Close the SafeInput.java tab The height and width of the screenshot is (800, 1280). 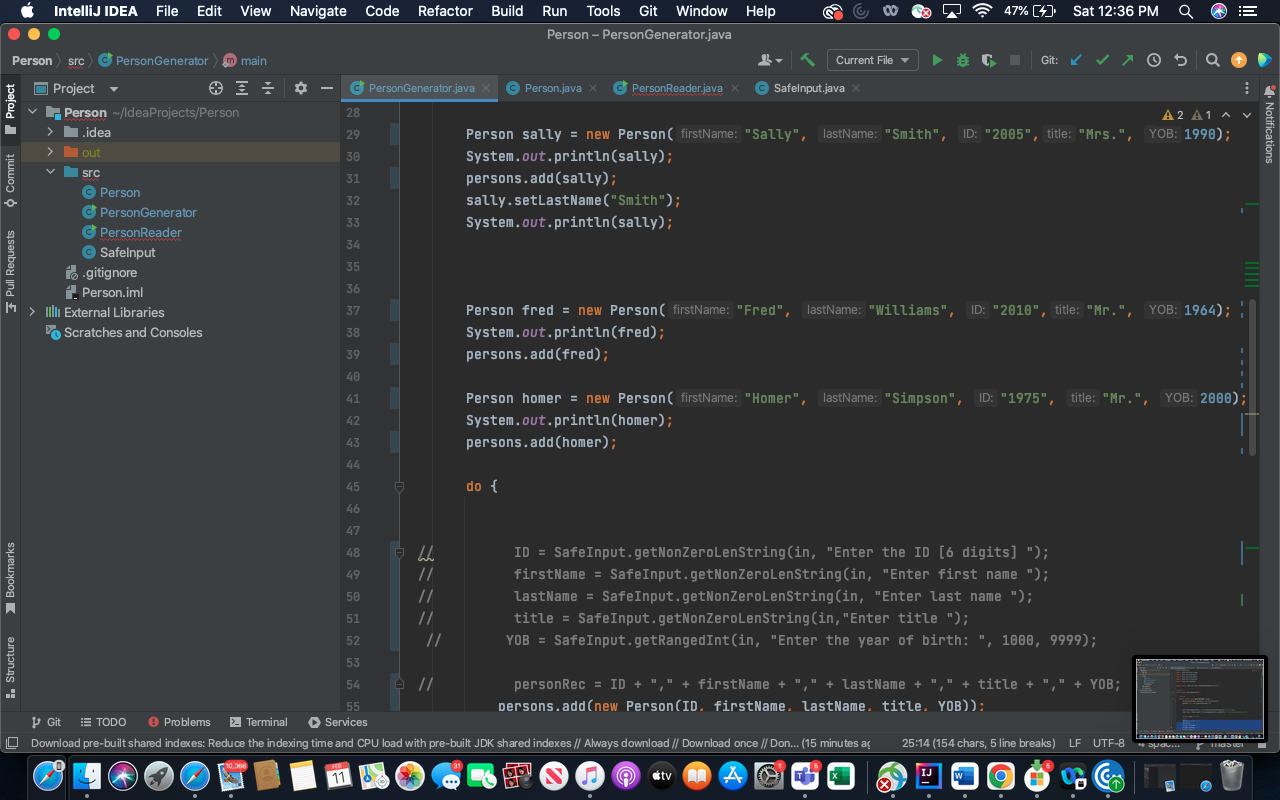(x=856, y=88)
